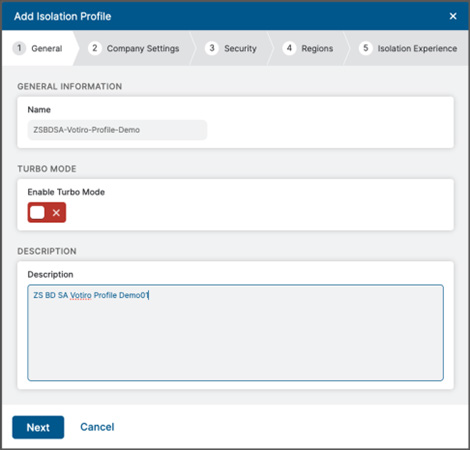Image resolution: width=470 pixels, height=450 pixels.
Task: Click the red X on Turbo Mode toggle
Action: coord(56,212)
